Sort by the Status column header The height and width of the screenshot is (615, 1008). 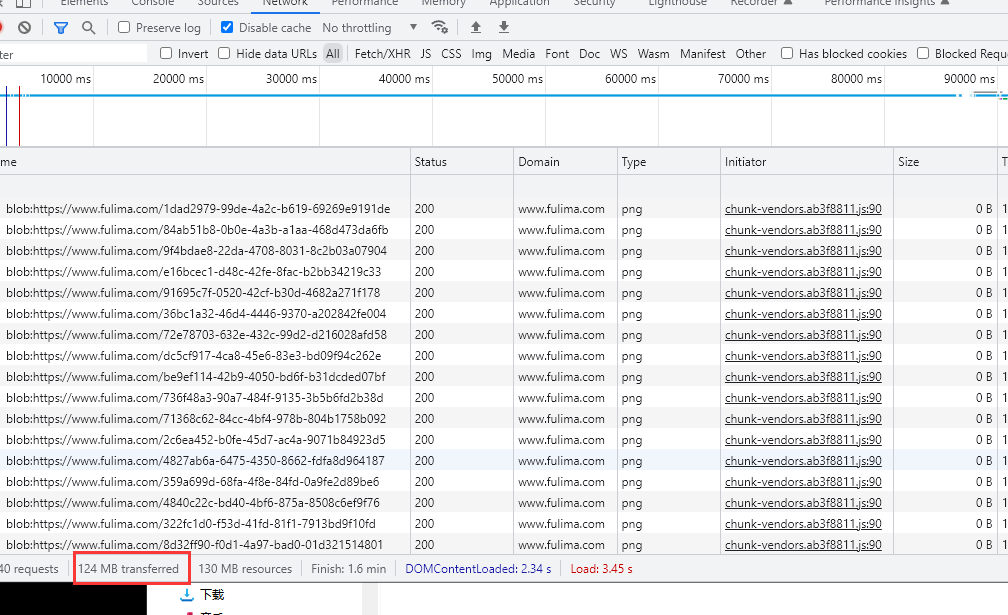click(x=462, y=162)
